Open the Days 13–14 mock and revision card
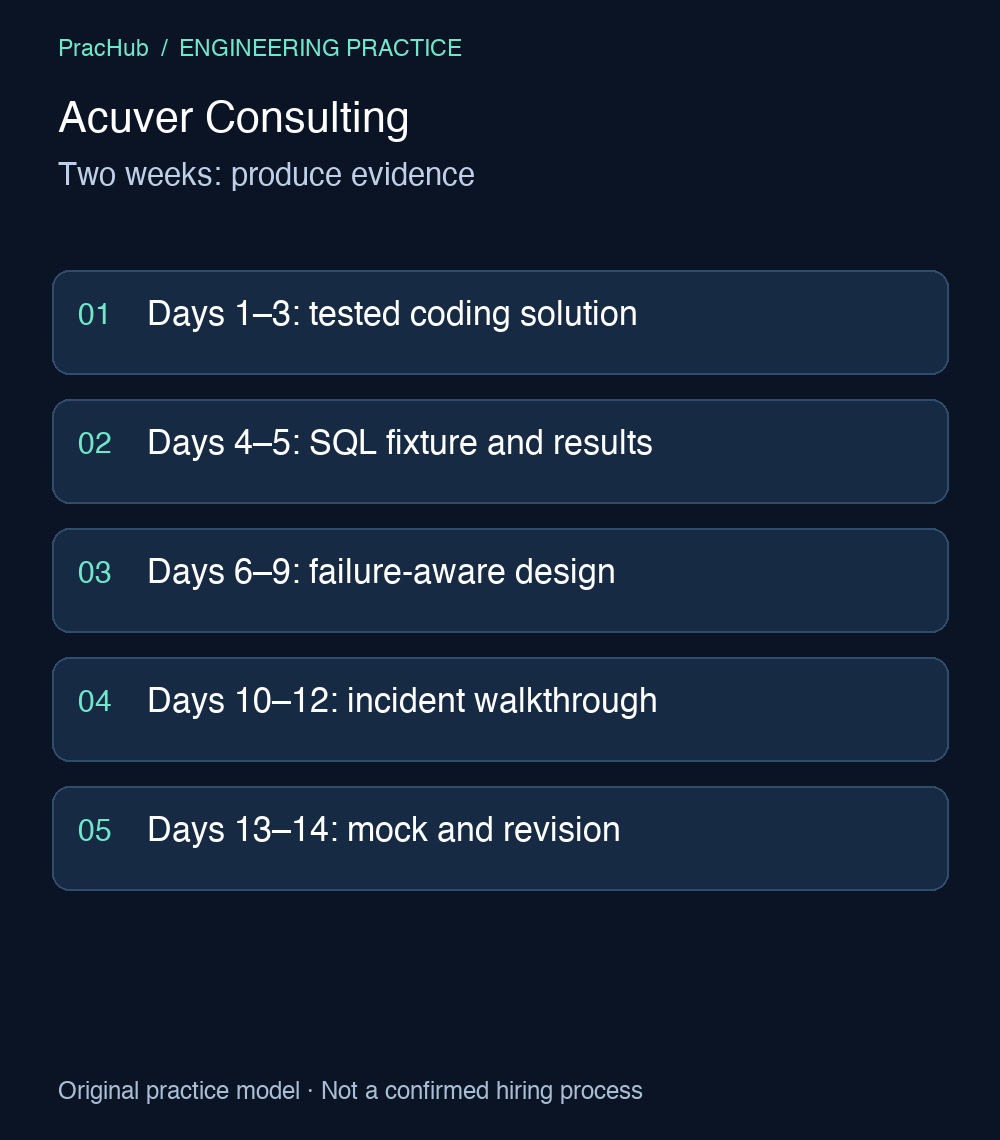Viewport: 1000px width, 1140px height. tap(500, 838)
